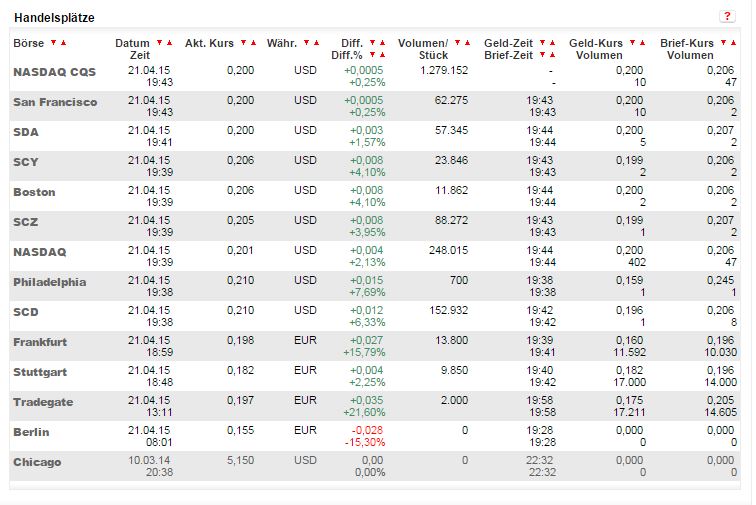Sort Datum Zeit column descending
The image size is (756, 505).
(x=159, y=43)
